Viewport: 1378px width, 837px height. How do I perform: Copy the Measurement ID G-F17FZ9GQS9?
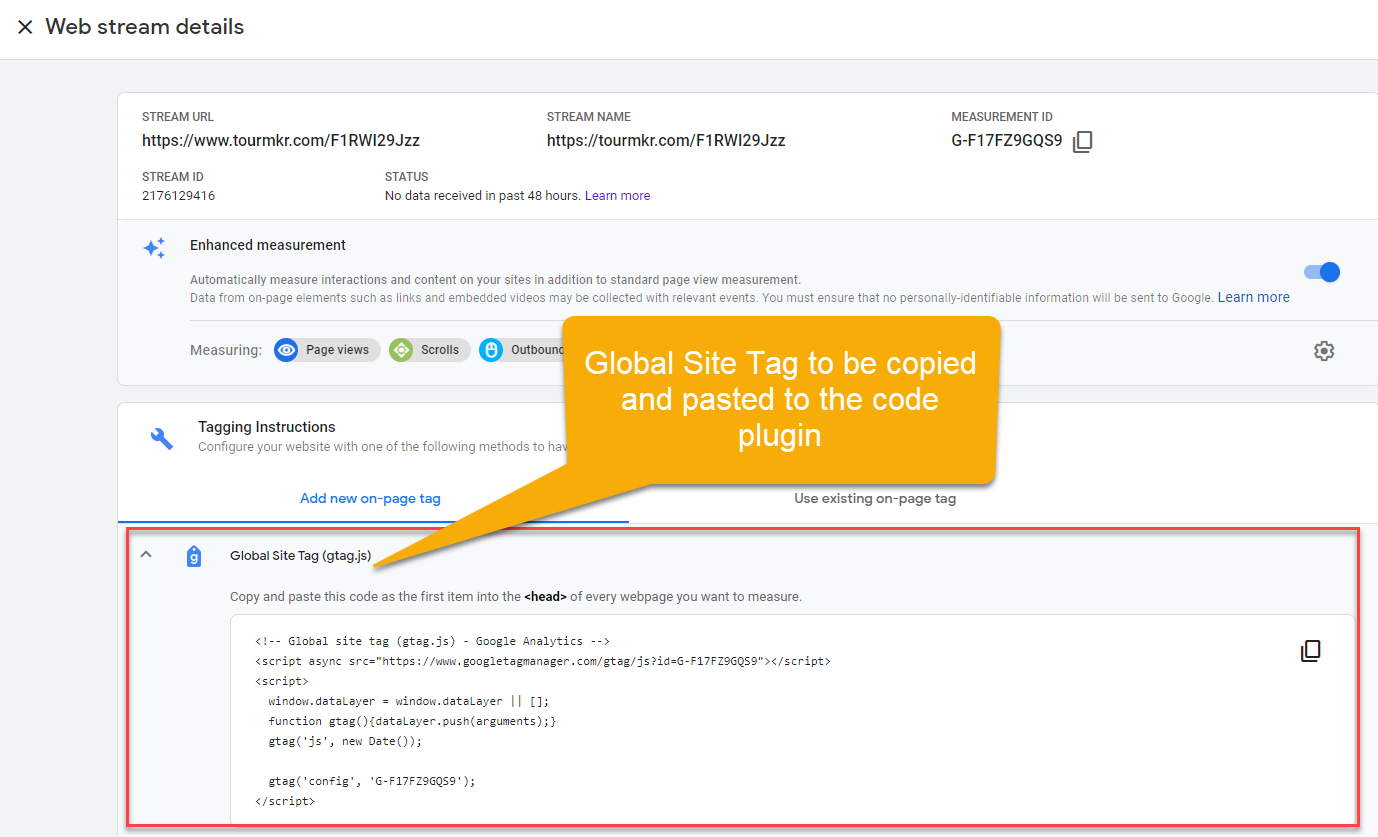click(x=1082, y=142)
